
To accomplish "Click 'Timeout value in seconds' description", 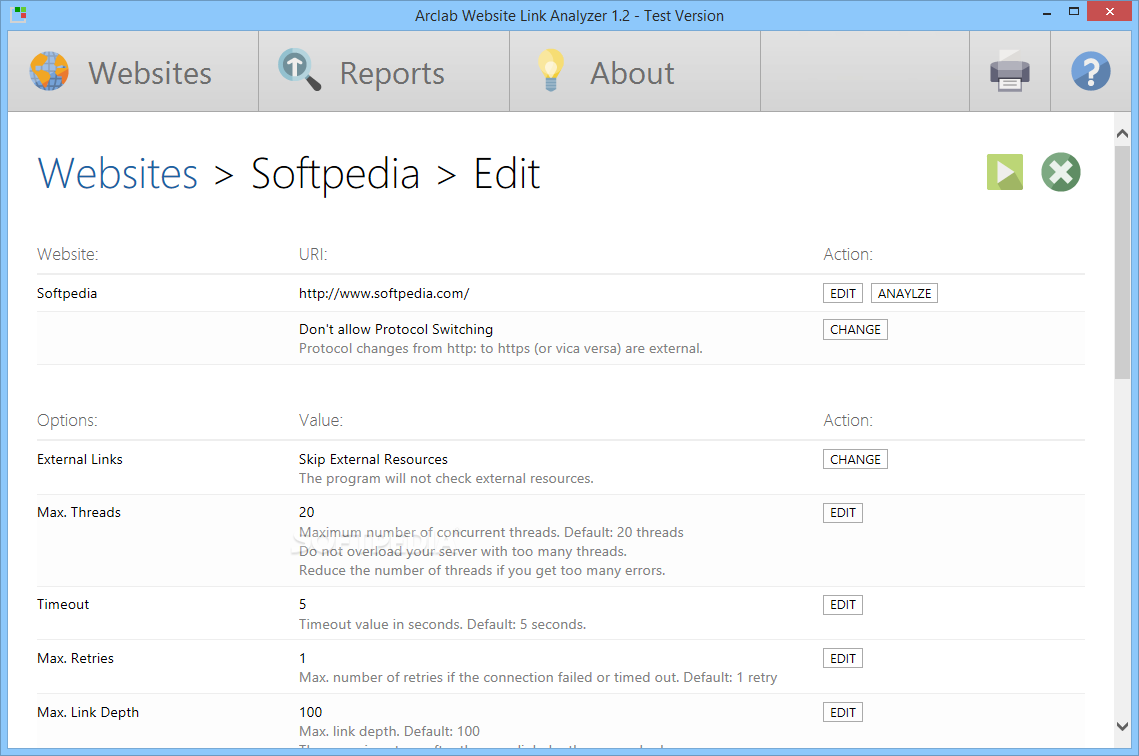I will [442, 624].
